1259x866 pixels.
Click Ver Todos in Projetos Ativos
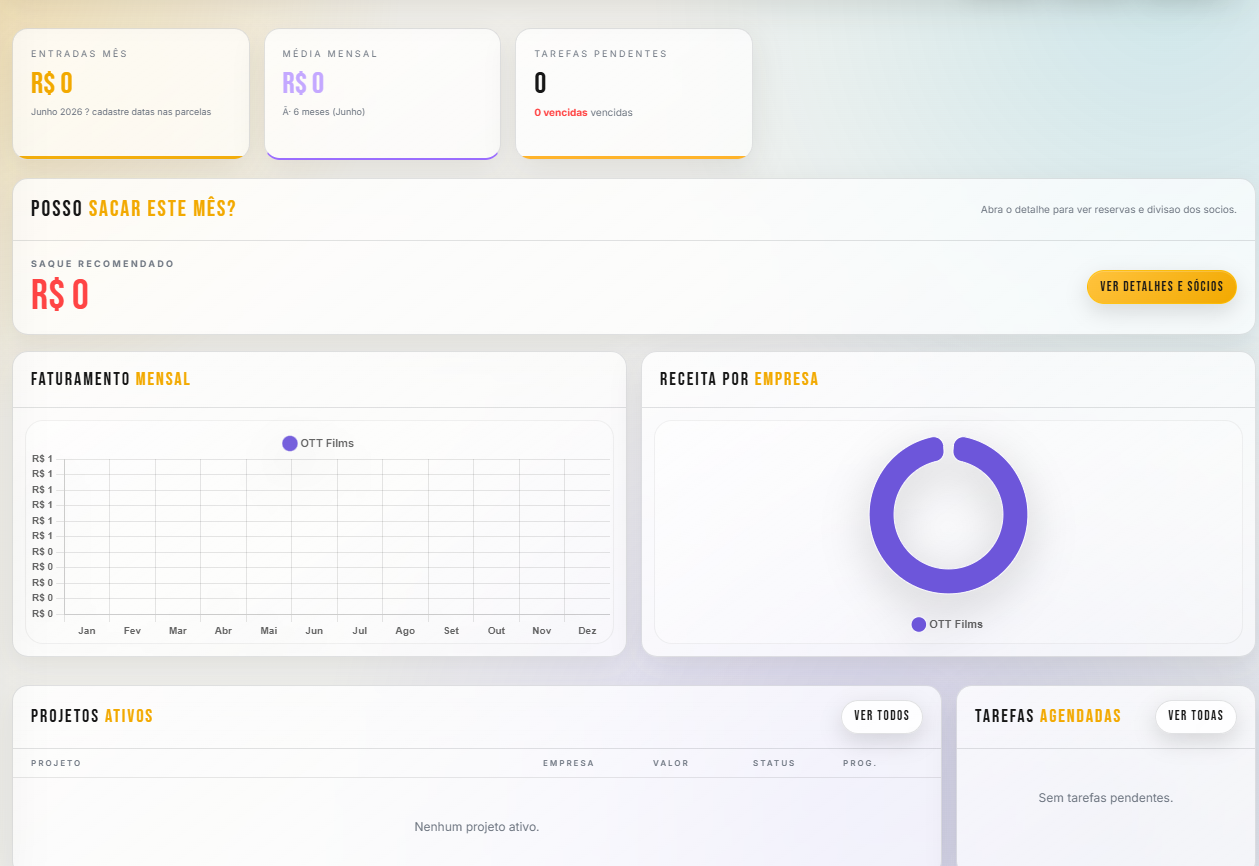[882, 716]
